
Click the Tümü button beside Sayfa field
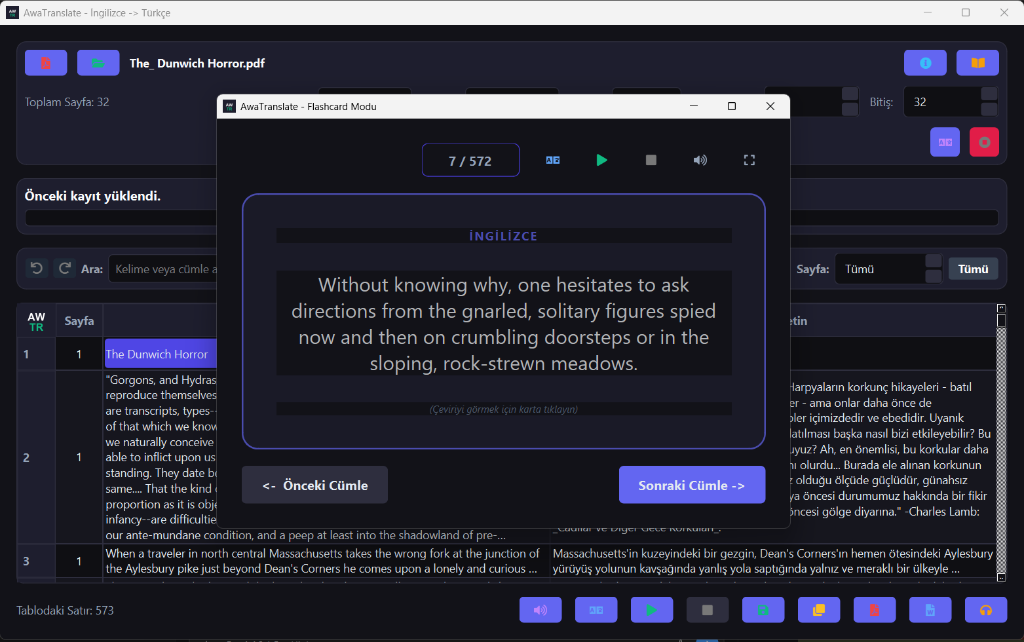973,269
